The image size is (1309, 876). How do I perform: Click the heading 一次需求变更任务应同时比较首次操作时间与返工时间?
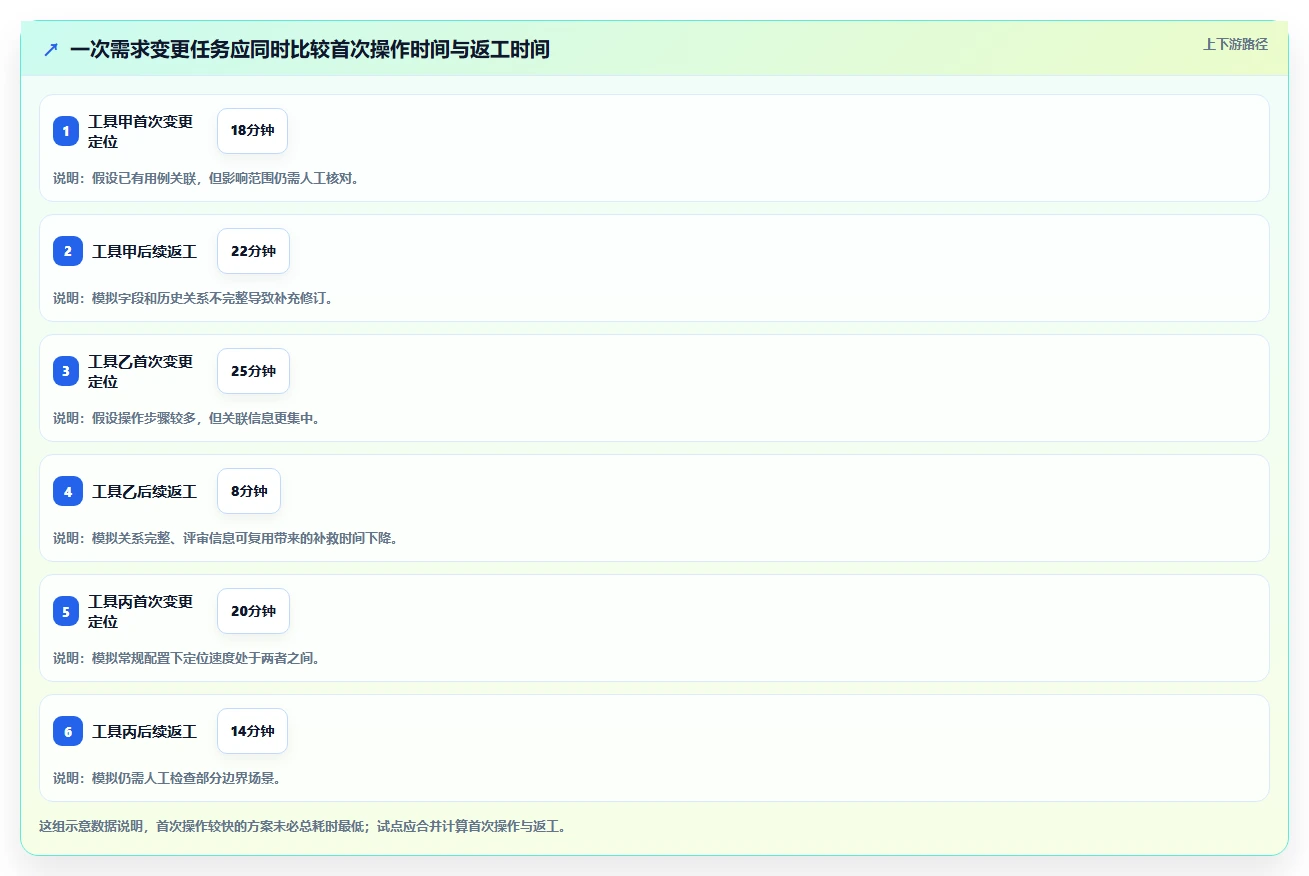310,49
